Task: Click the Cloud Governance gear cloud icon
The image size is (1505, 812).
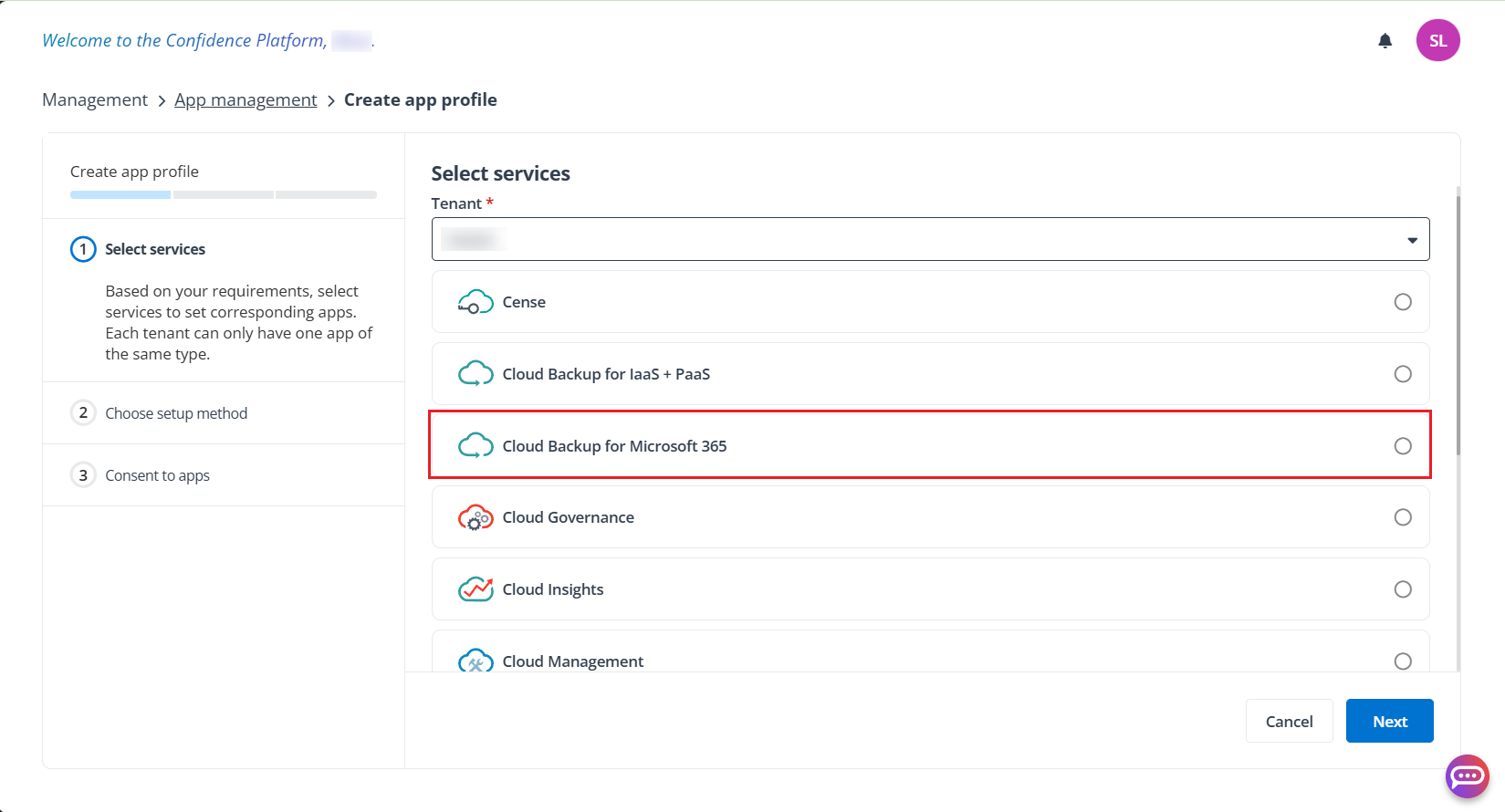Action: tap(476, 517)
